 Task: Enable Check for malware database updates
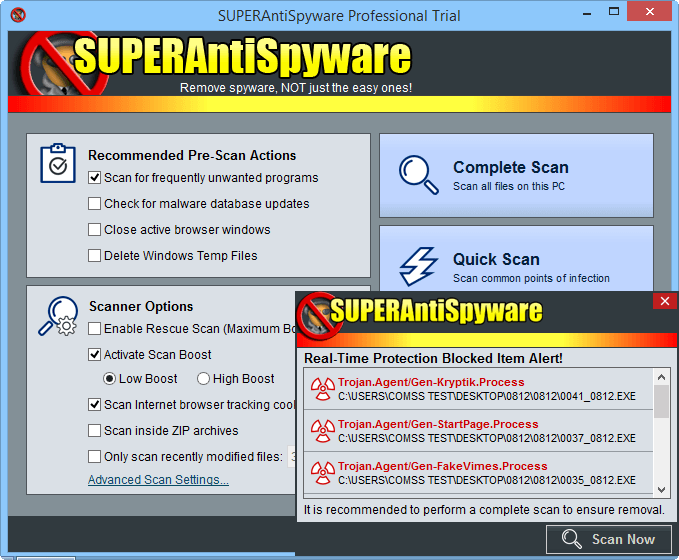pos(94,204)
